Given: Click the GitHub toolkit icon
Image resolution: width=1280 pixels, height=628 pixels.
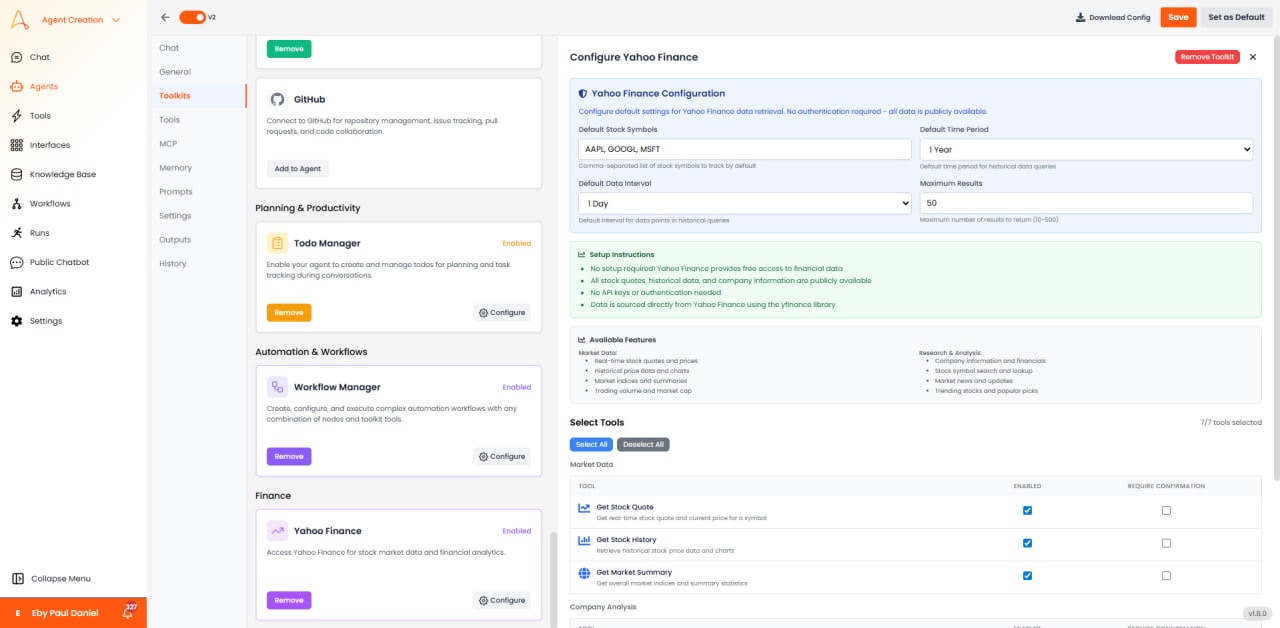Looking at the screenshot, I should click(277, 99).
